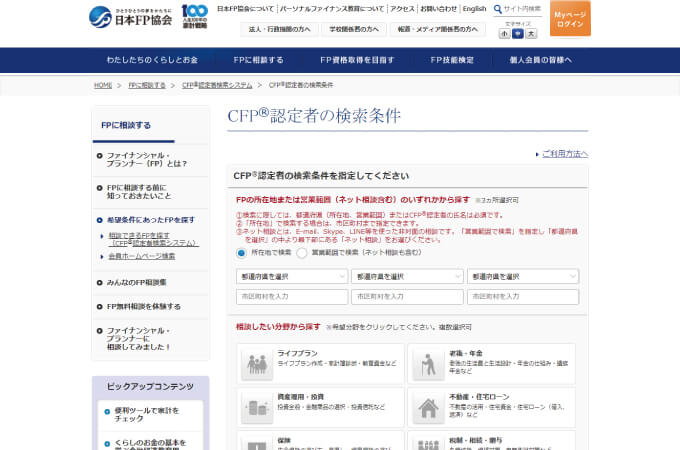Image resolution: width=680 pixels, height=450 pixels.
Task: Open みんなのFP相談集 sidebar item
Action: tap(137, 283)
